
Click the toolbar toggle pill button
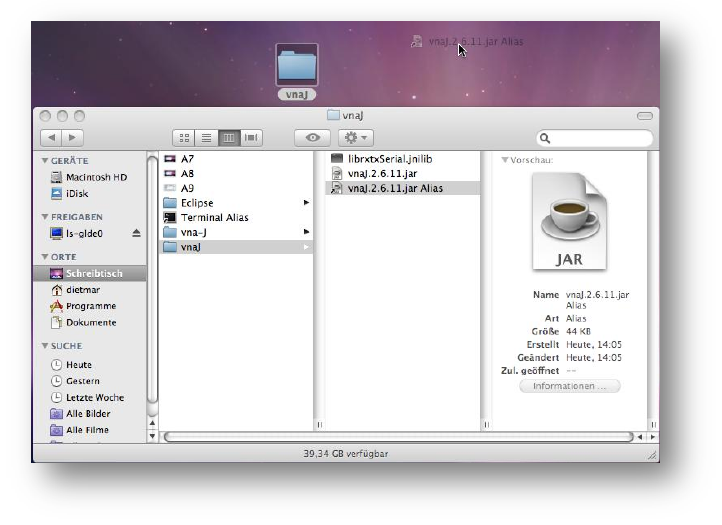[645, 116]
